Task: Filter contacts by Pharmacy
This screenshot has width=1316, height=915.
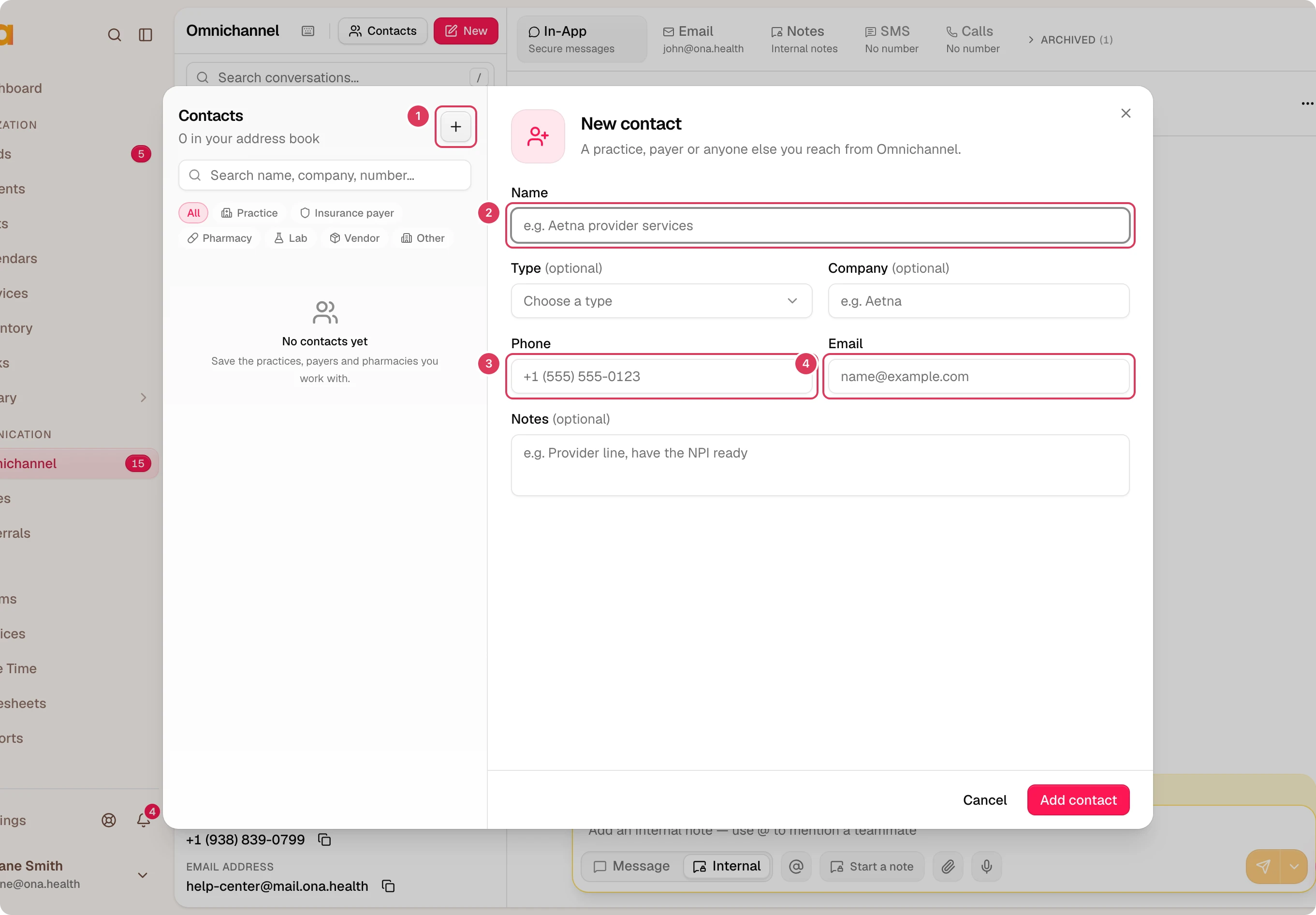Action: [219, 238]
